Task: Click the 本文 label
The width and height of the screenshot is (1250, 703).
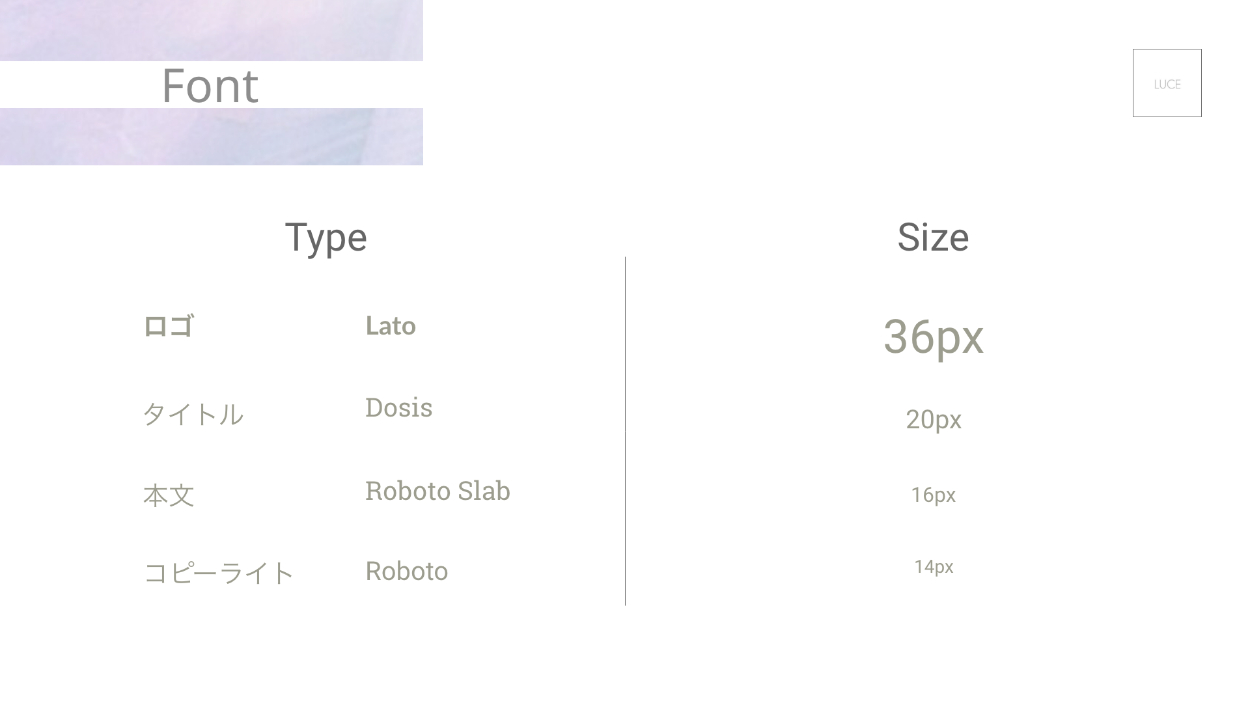Action: point(168,495)
